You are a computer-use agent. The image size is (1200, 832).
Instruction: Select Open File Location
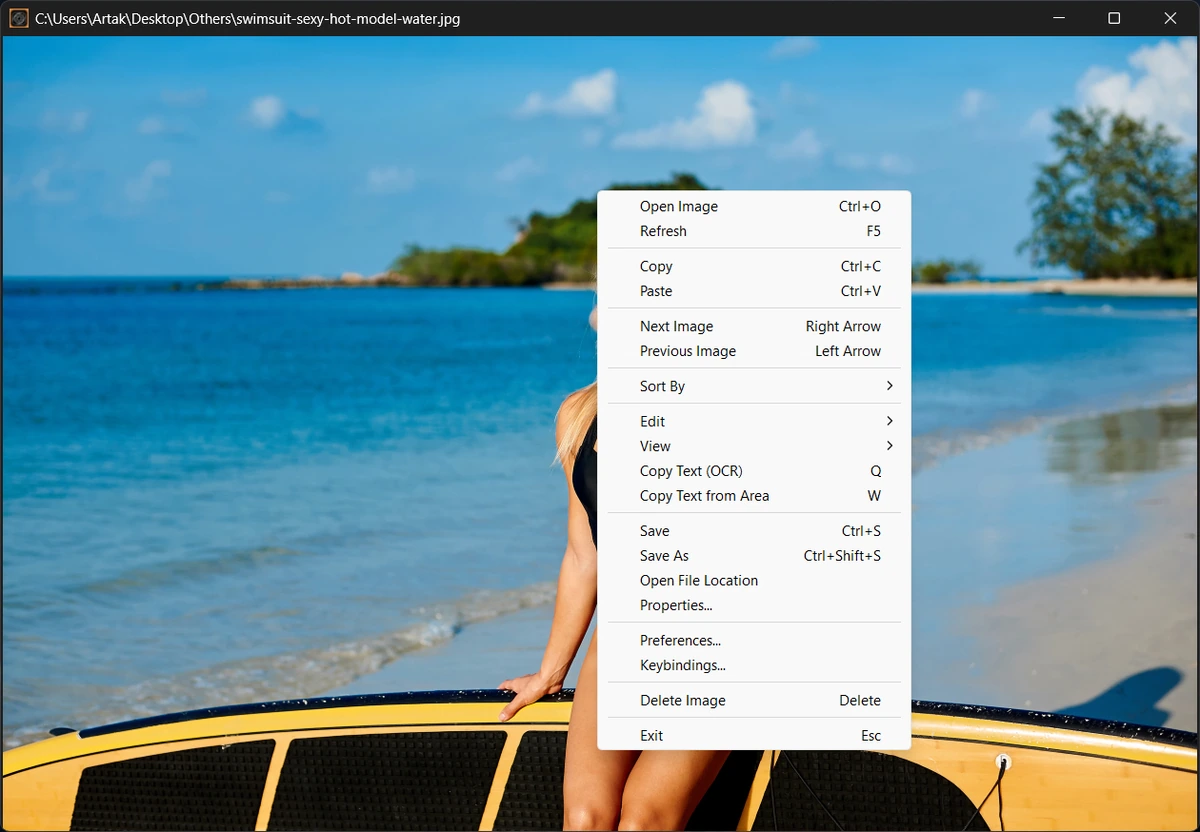tap(754, 581)
